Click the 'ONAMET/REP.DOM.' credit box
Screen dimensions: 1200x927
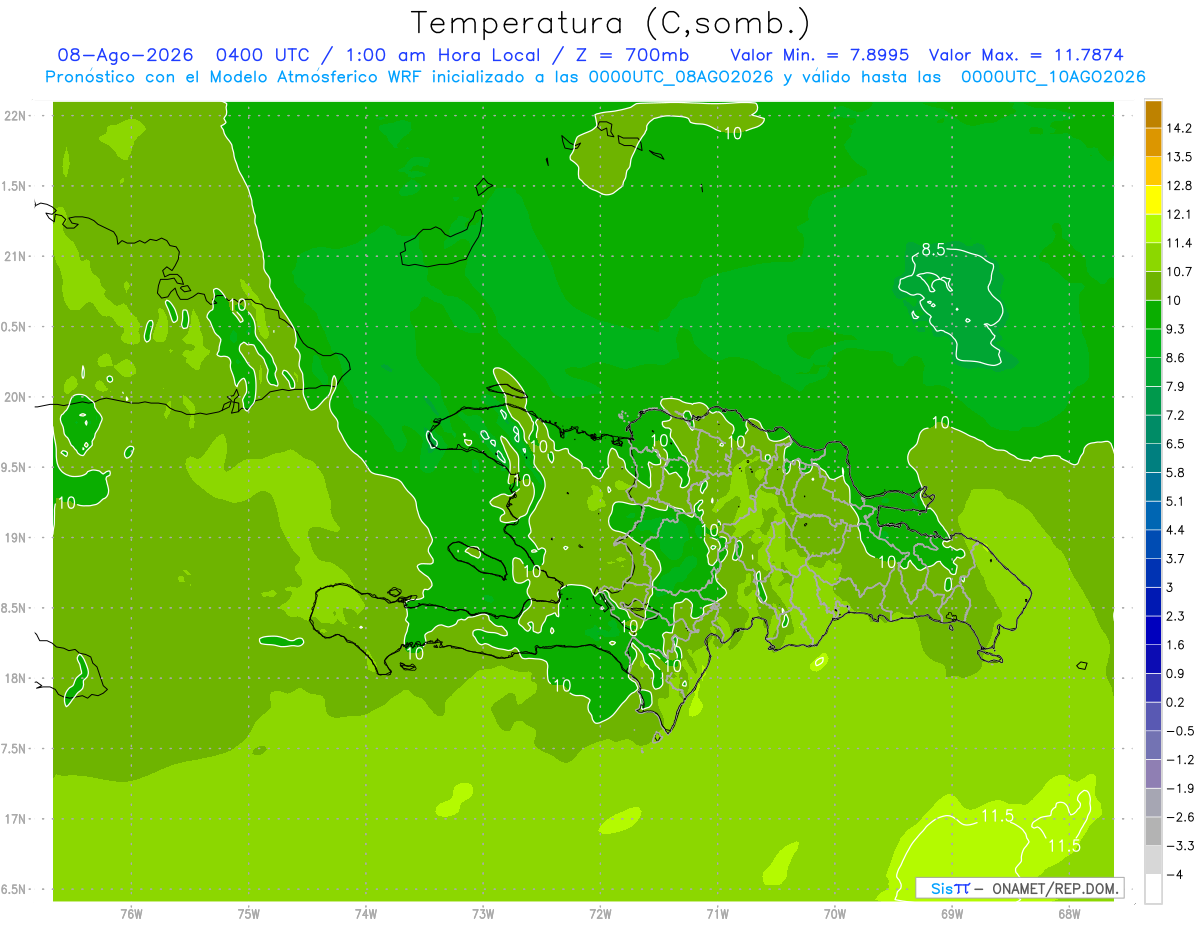pyautogui.click(x=1020, y=888)
